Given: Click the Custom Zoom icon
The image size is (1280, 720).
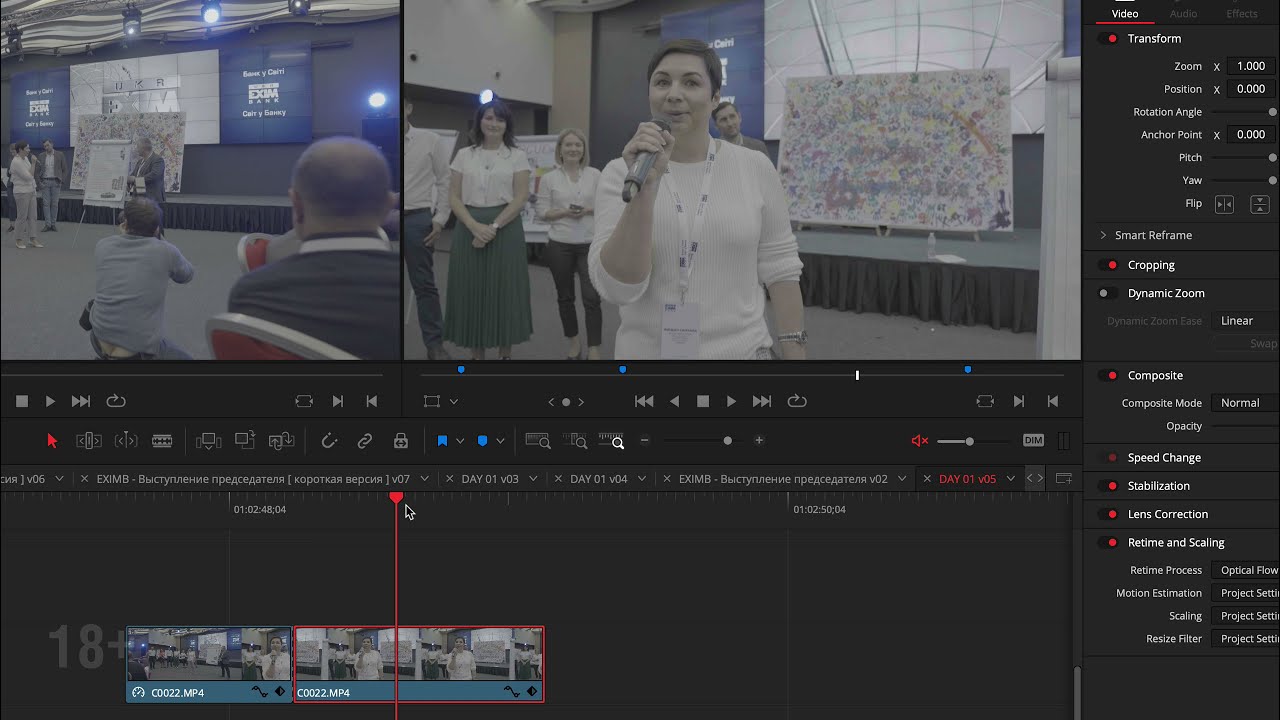Looking at the screenshot, I should tap(611, 441).
